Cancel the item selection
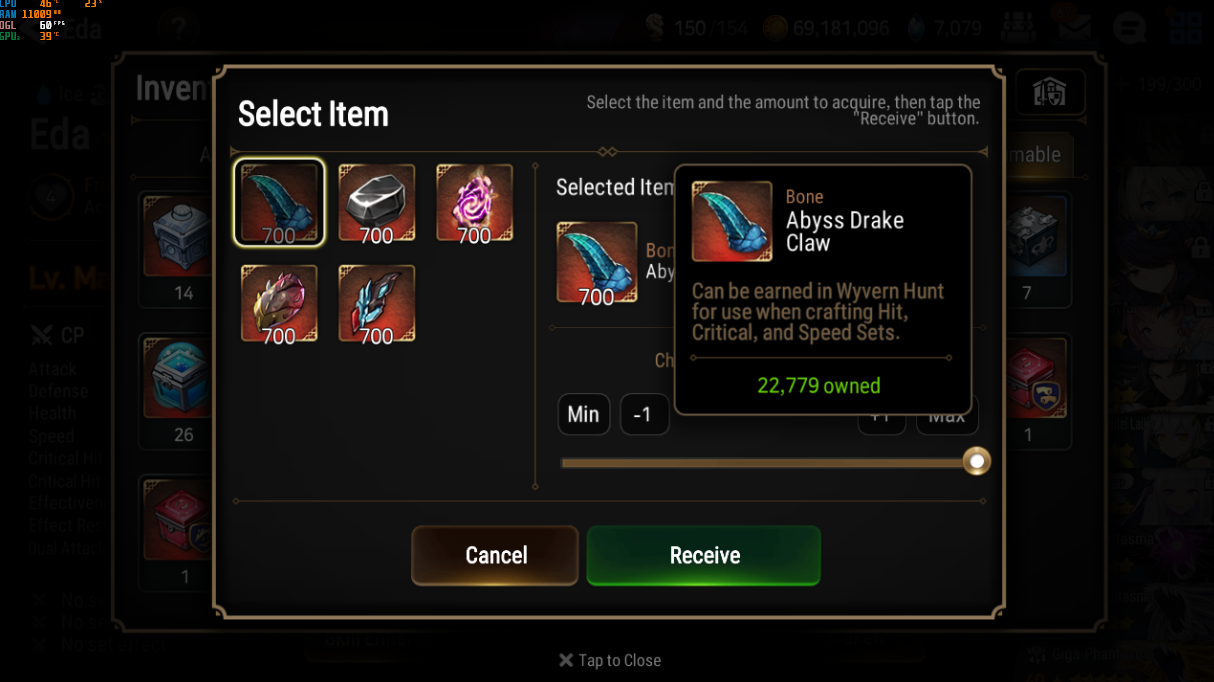This screenshot has width=1214, height=682. tap(495, 555)
